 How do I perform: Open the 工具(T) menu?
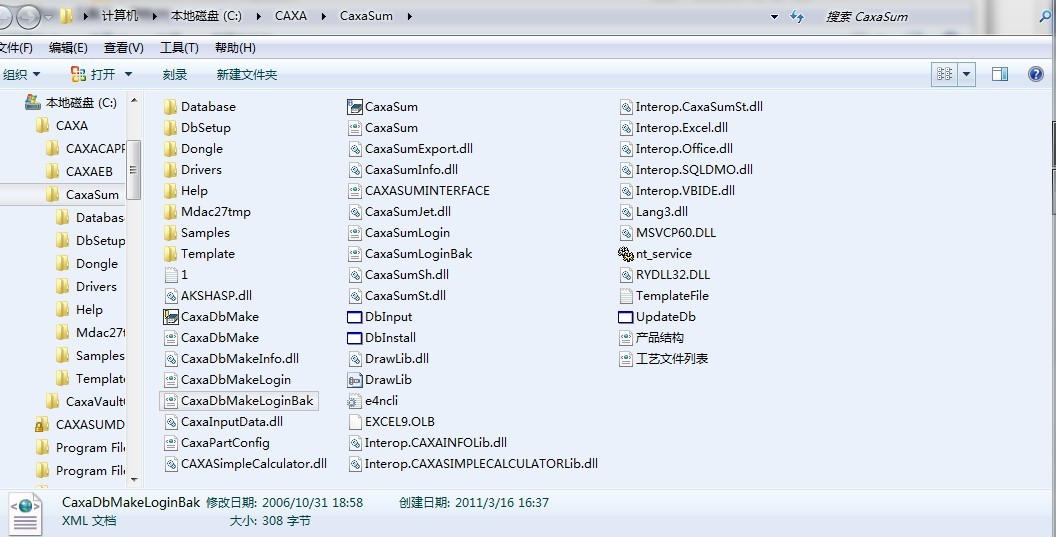click(x=179, y=47)
